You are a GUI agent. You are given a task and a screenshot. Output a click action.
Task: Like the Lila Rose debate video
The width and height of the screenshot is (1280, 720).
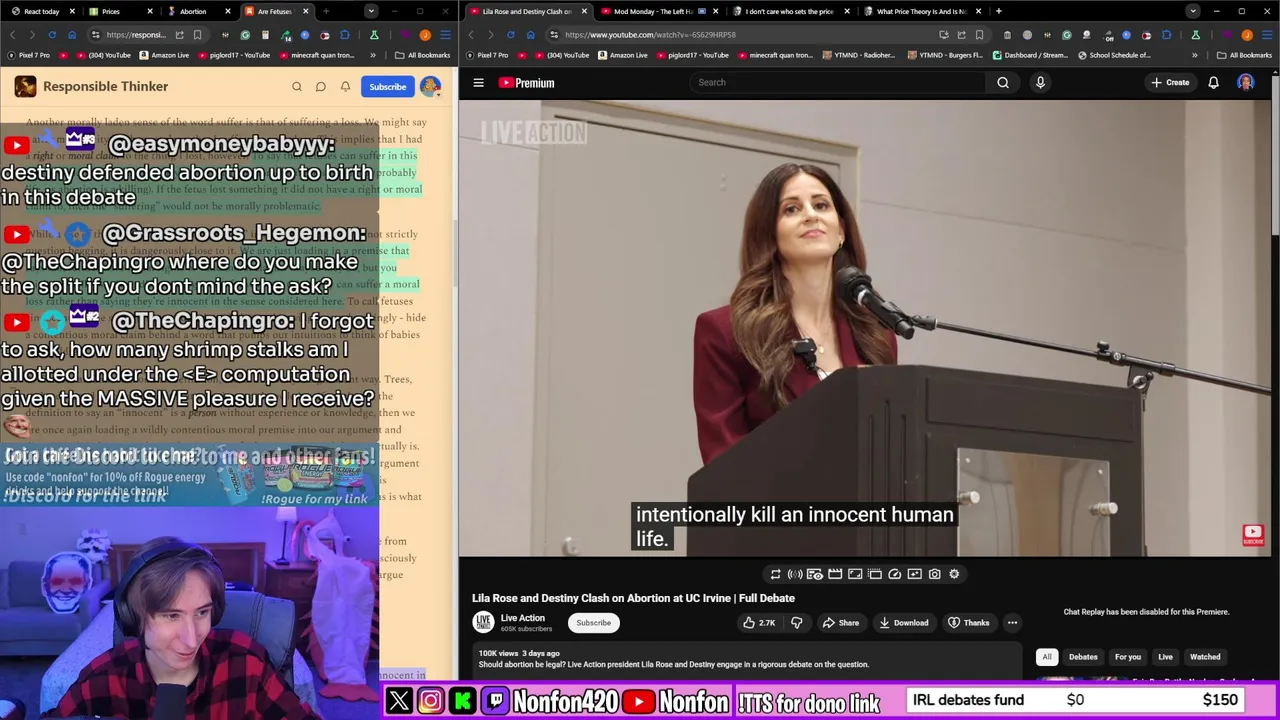(x=759, y=623)
